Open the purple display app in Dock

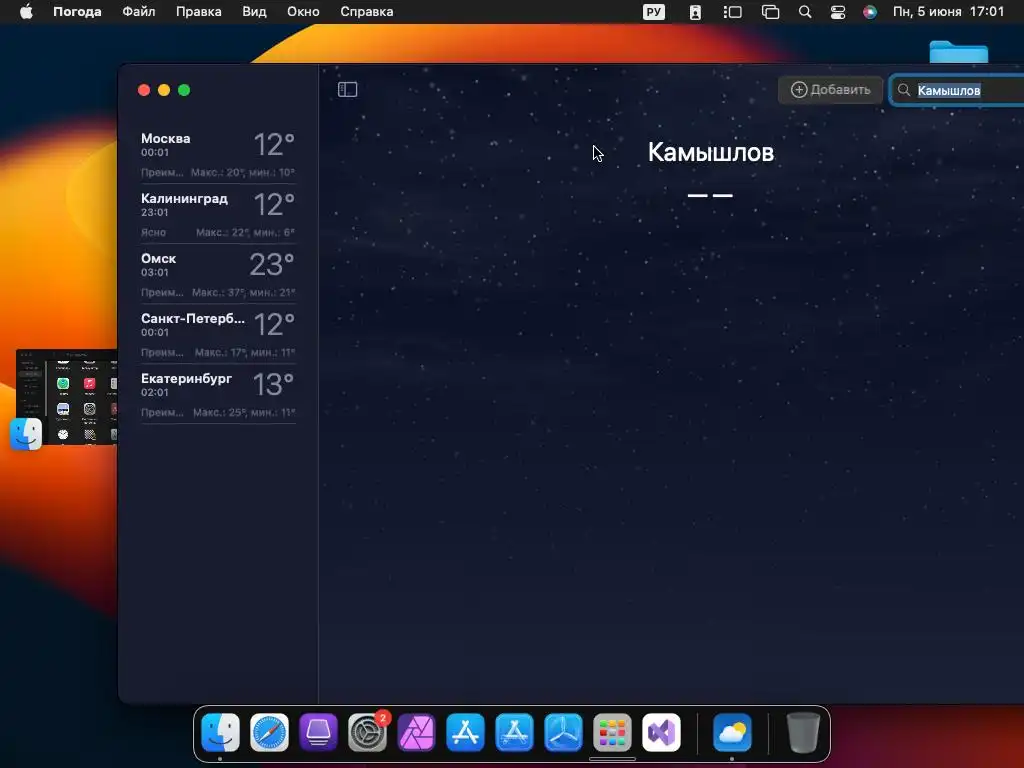coord(318,732)
